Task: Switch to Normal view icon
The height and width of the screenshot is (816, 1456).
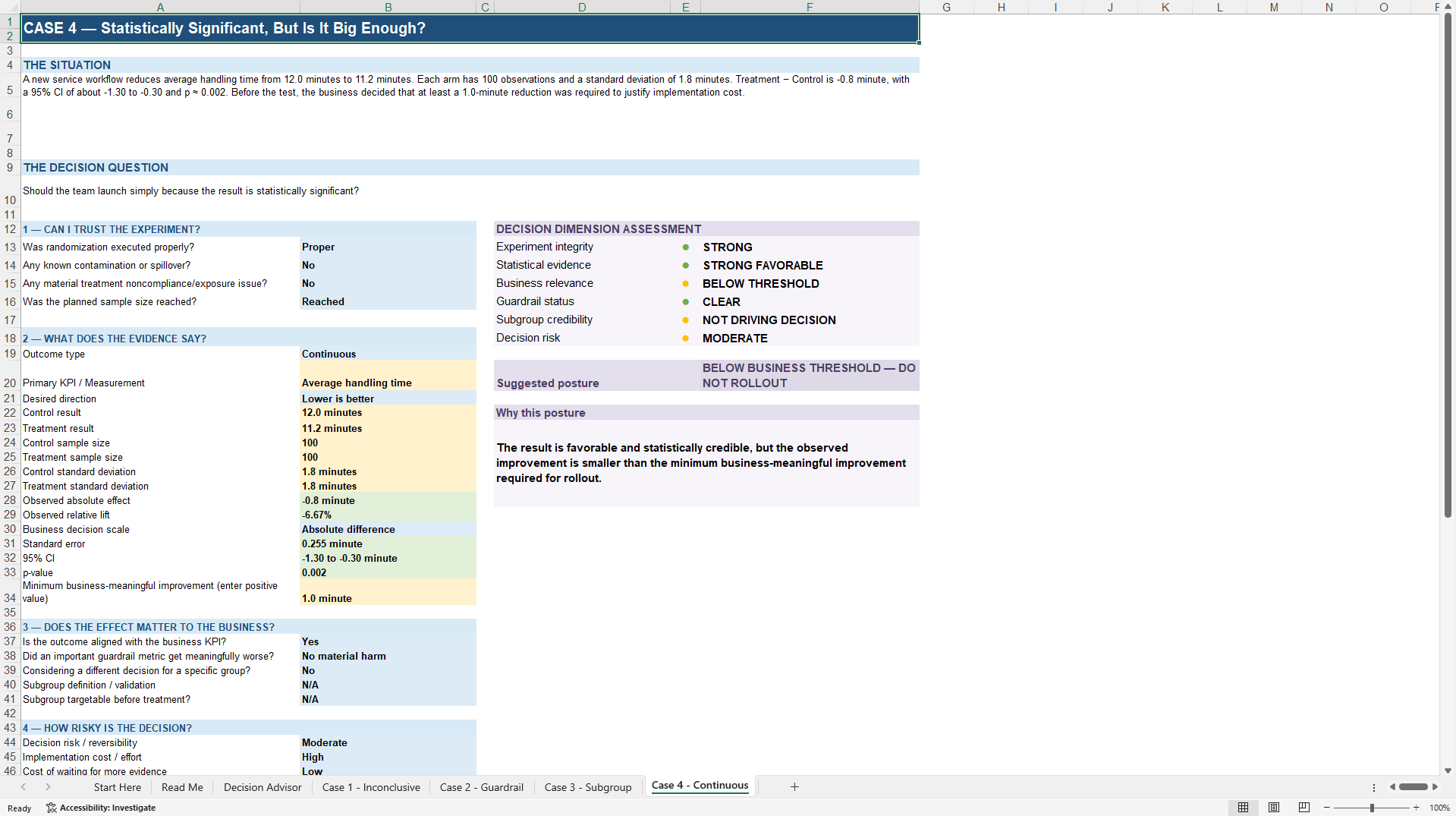Action: [1243, 808]
